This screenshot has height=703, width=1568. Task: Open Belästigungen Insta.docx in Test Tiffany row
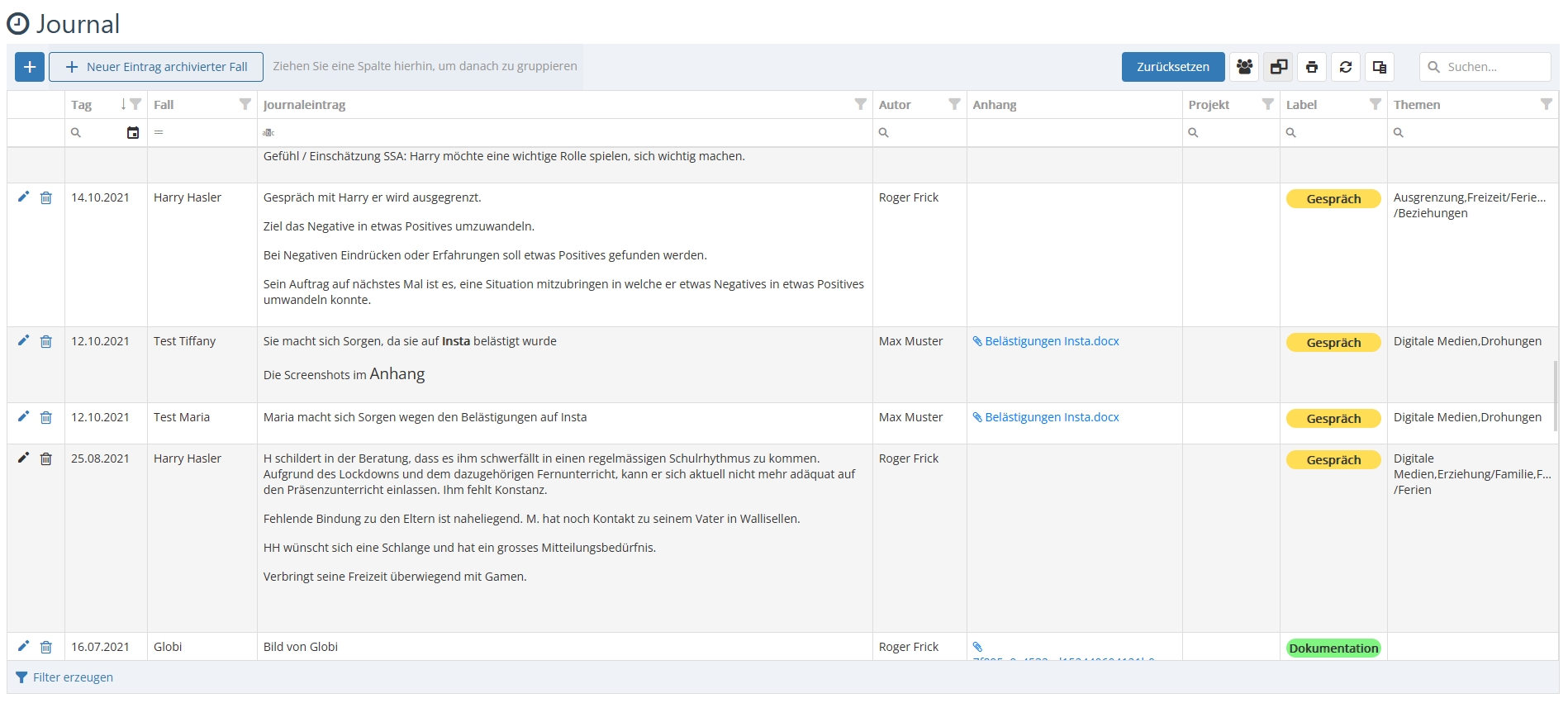click(1052, 341)
